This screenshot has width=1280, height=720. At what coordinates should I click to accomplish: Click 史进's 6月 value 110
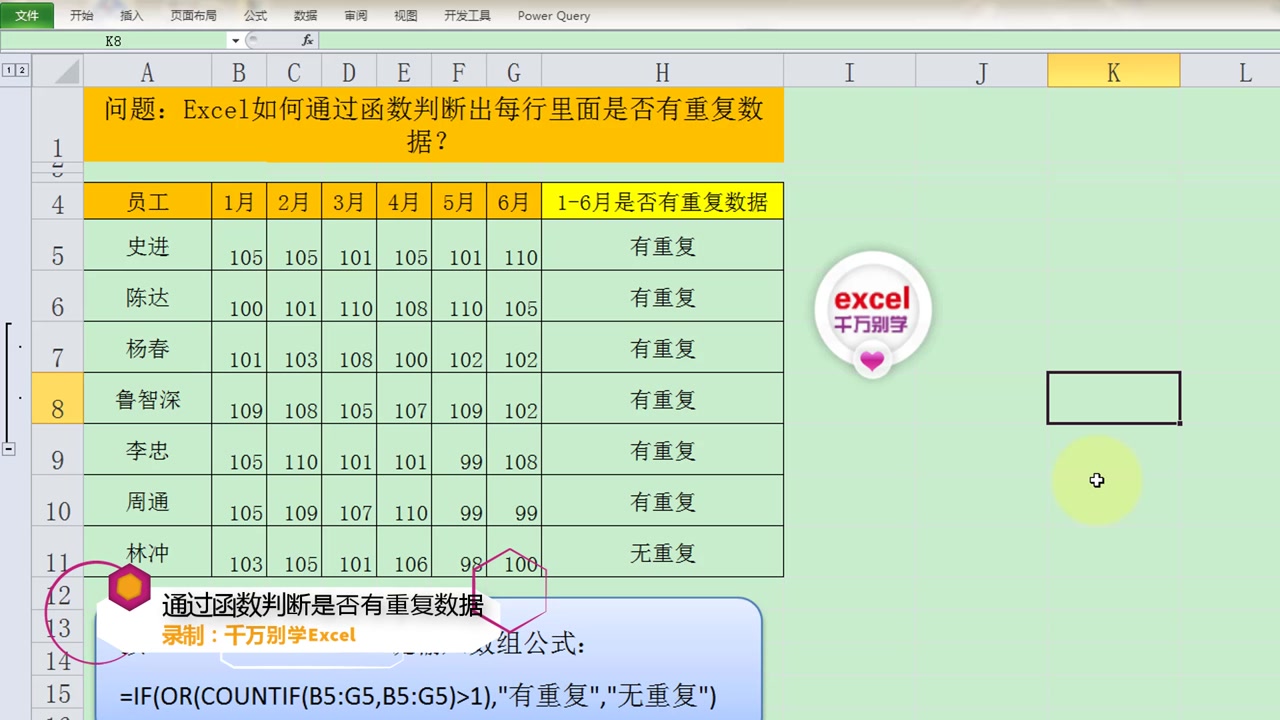coord(514,245)
